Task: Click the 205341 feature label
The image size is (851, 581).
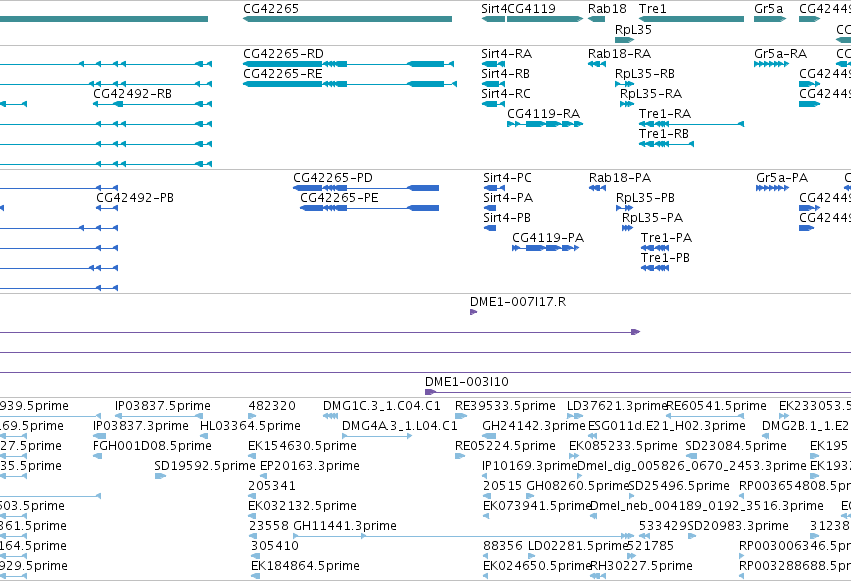Action: coord(271,486)
